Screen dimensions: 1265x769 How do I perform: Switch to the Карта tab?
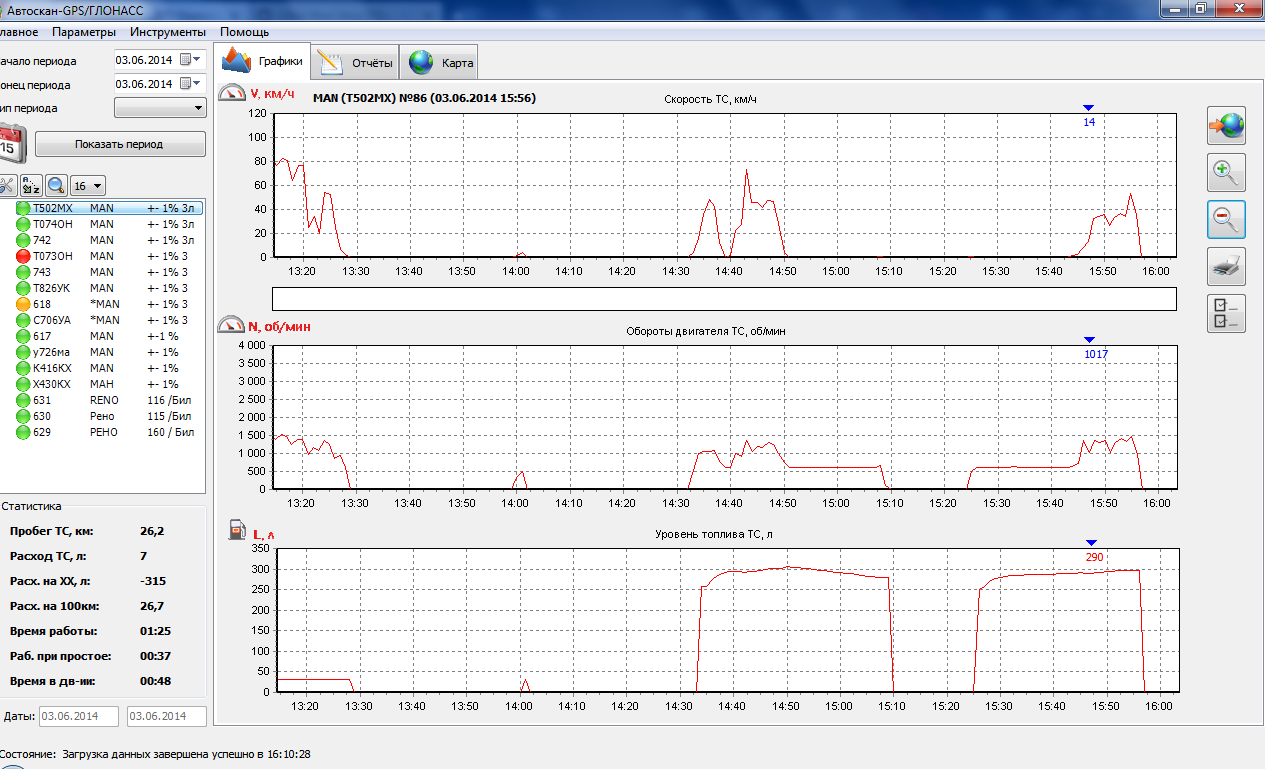click(x=442, y=63)
